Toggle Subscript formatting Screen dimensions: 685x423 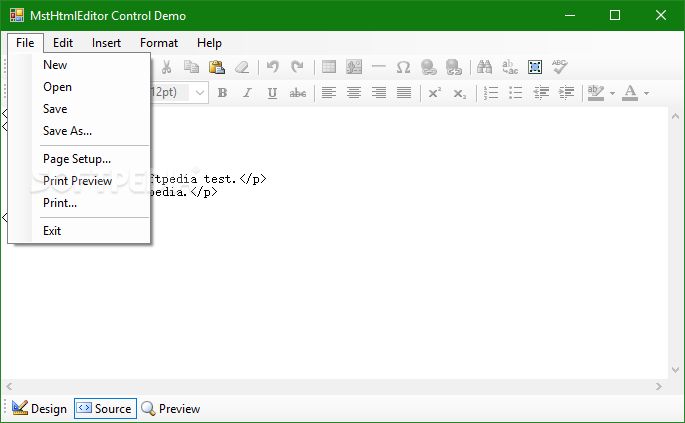[460, 93]
